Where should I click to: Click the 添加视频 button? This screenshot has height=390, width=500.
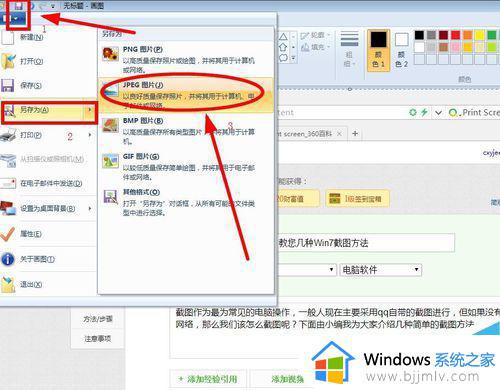pyautogui.click(x=287, y=379)
